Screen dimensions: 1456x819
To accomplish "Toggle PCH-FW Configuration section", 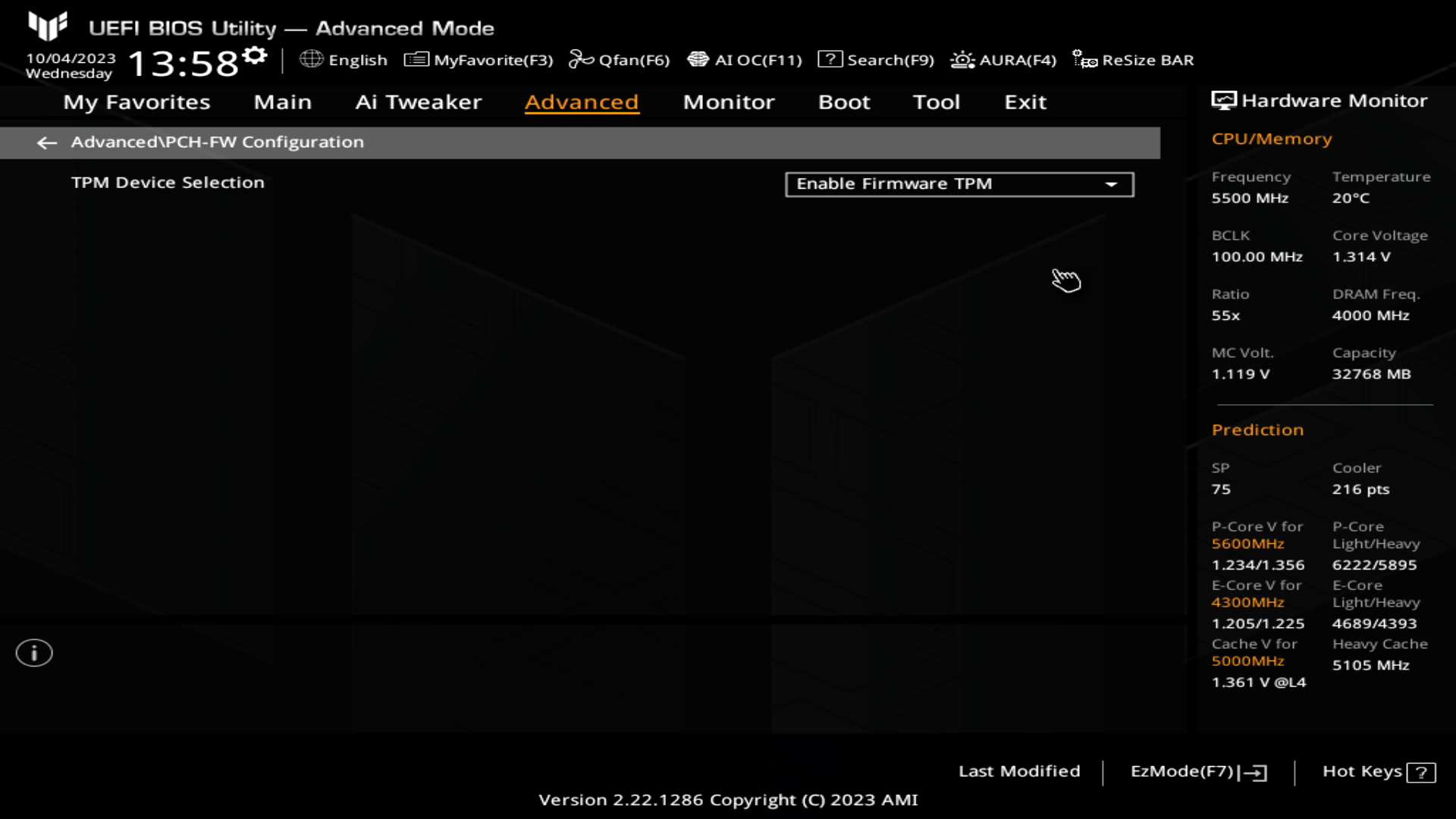I will click(46, 142).
